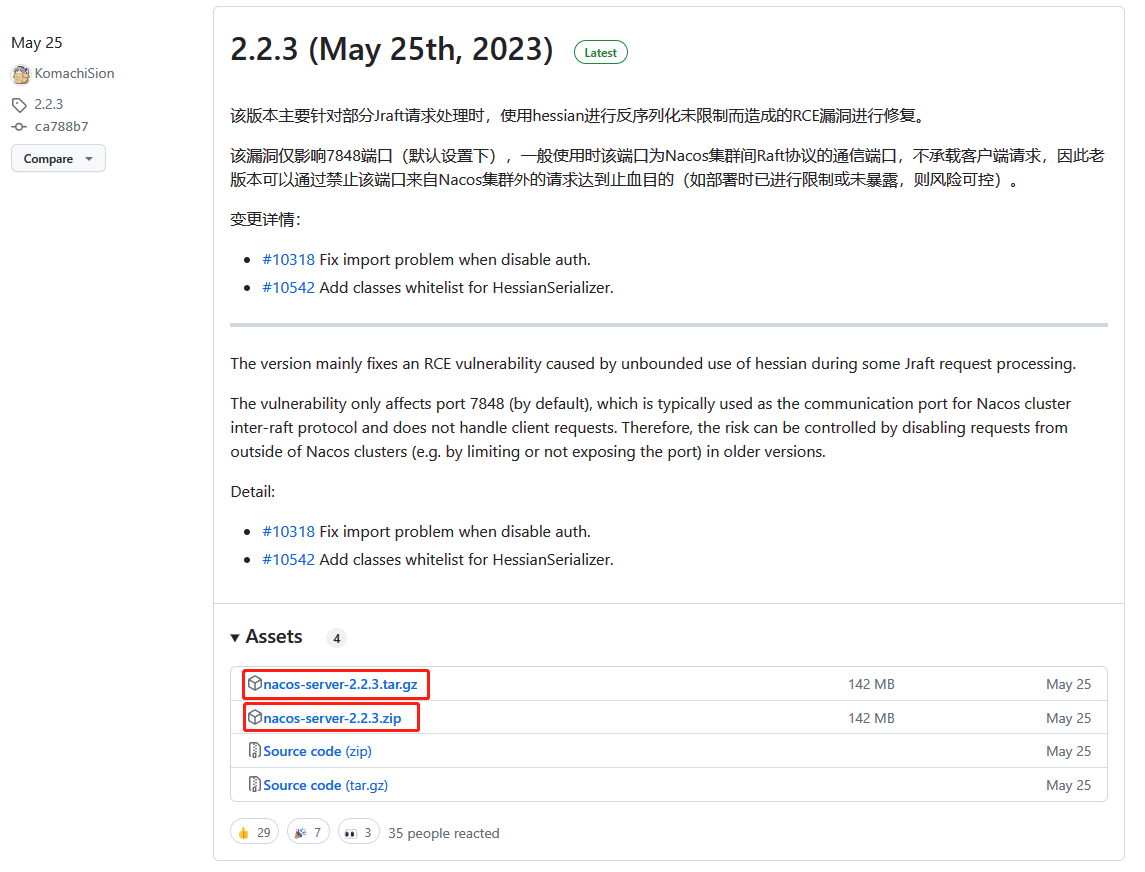The height and width of the screenshot is (872, 1145).
Task: React with the party popper emoji (7)
Action: [x=308, y=833]
